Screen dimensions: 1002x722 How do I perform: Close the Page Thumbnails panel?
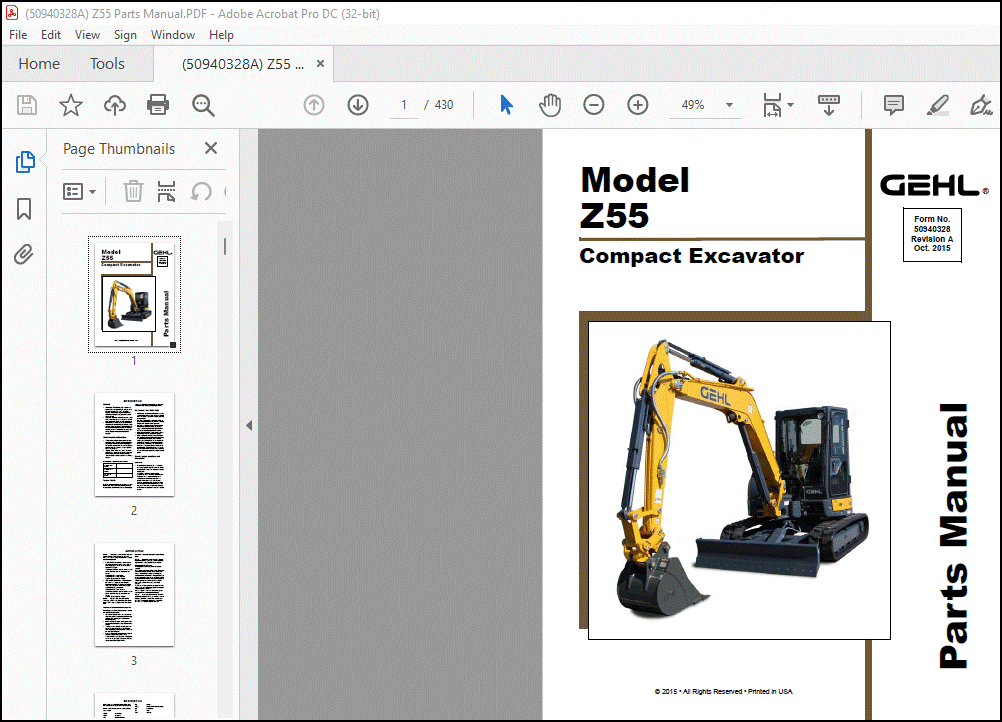coord(211,148)
